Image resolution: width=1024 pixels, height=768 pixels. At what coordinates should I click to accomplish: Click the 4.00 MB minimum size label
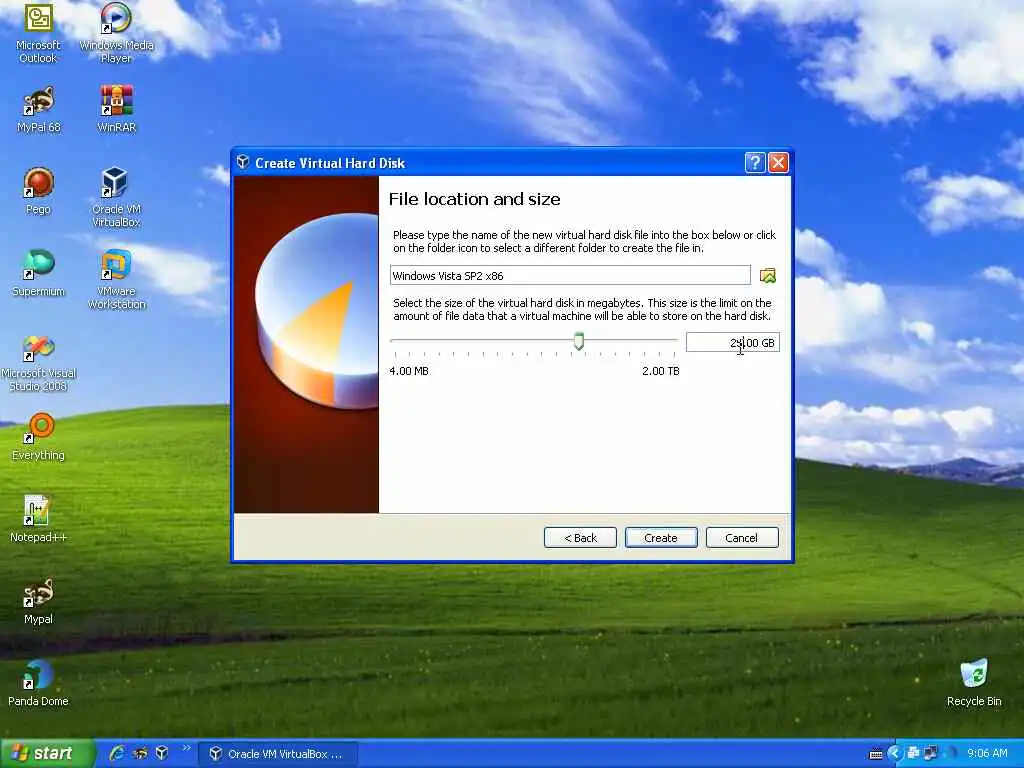click(x=409, y=371)
